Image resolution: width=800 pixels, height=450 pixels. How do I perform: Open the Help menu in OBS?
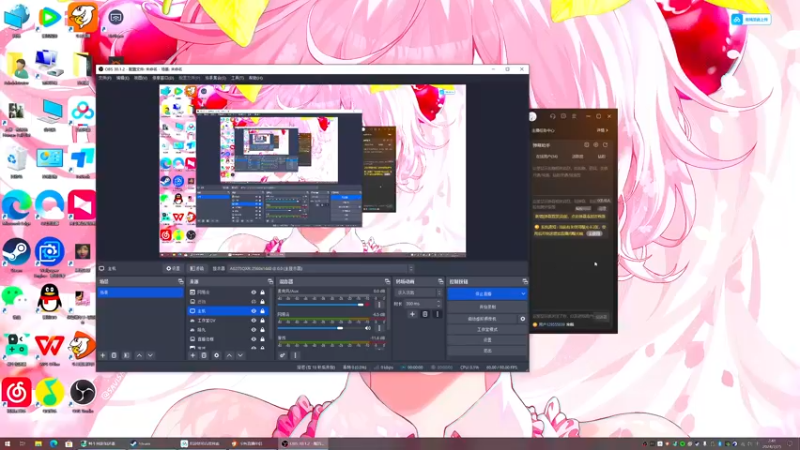click(x=256, y=78)
